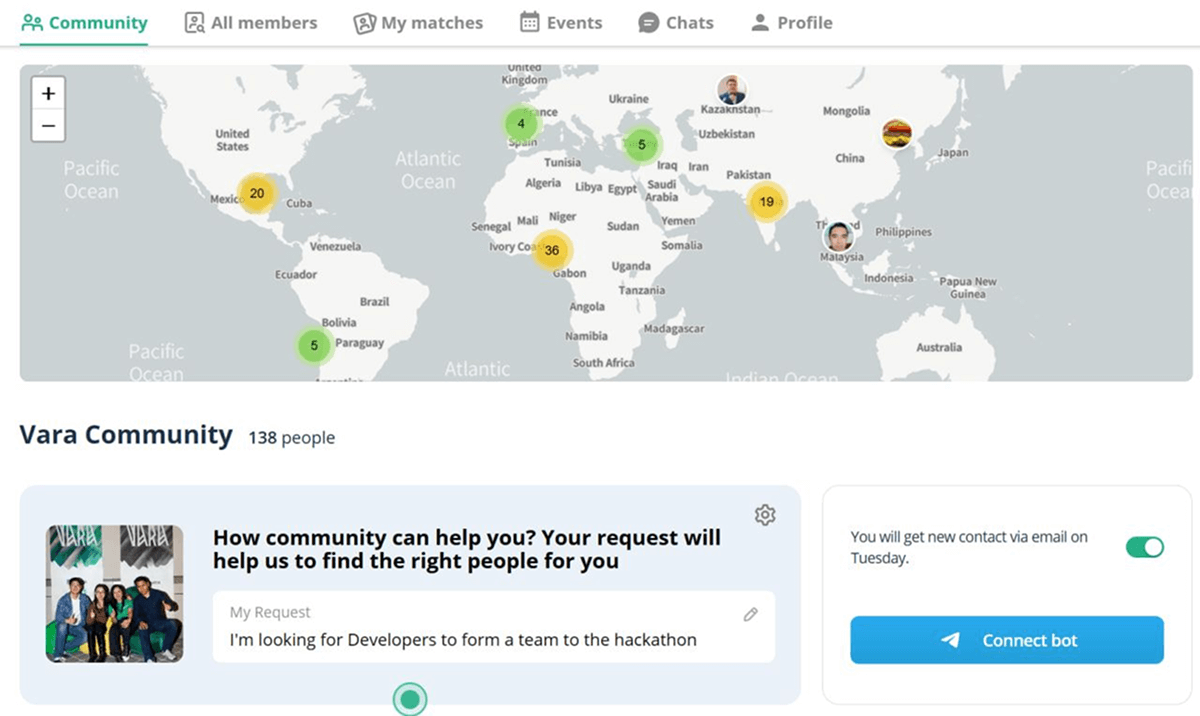Image resolution: width=1200 pixels, height=716 pixels.
Task: Click the 'China' label on the map
Action: click(x=850, y=158)
